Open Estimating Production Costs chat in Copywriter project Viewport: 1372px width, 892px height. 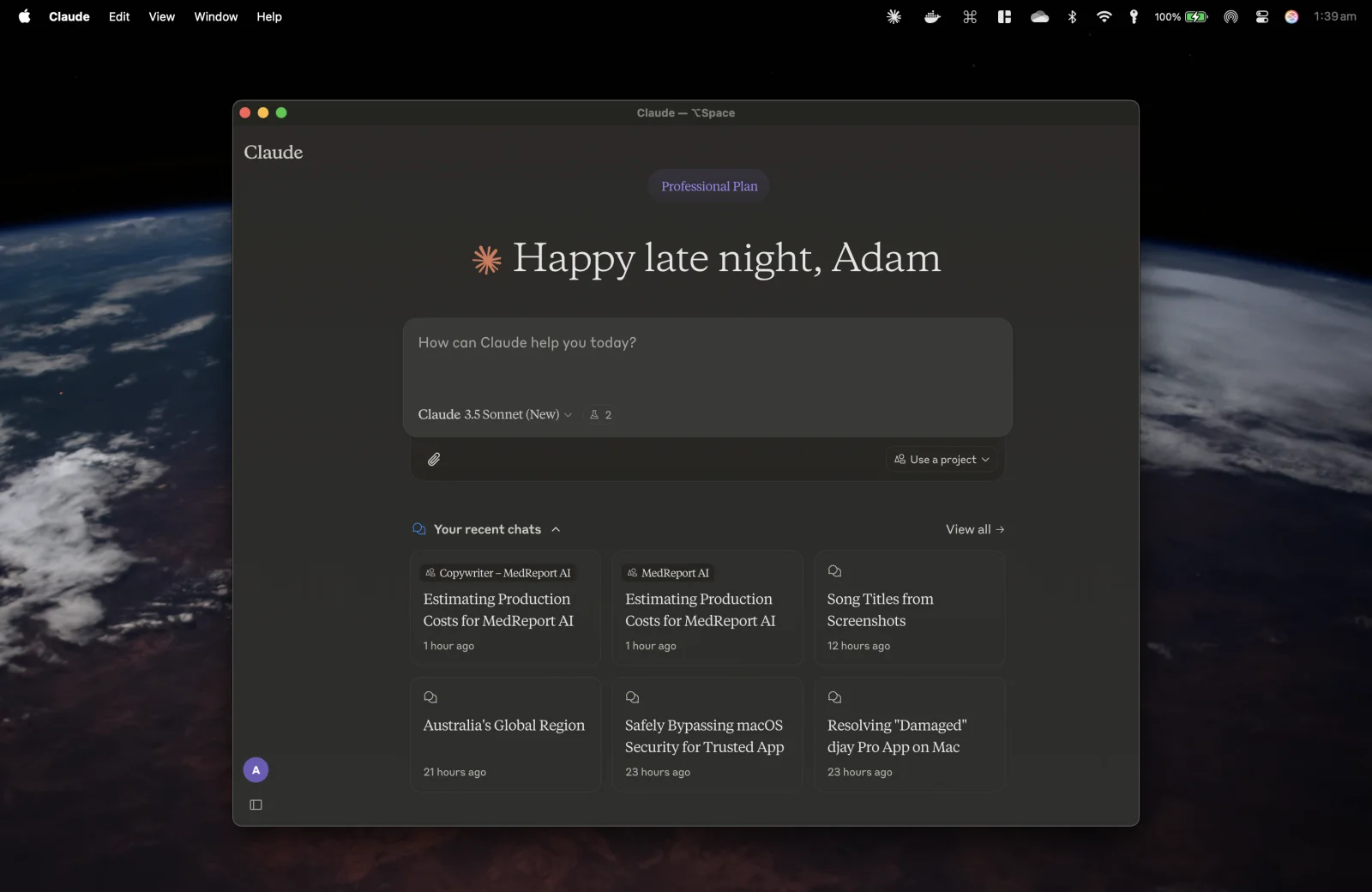[x=505, y=608]
